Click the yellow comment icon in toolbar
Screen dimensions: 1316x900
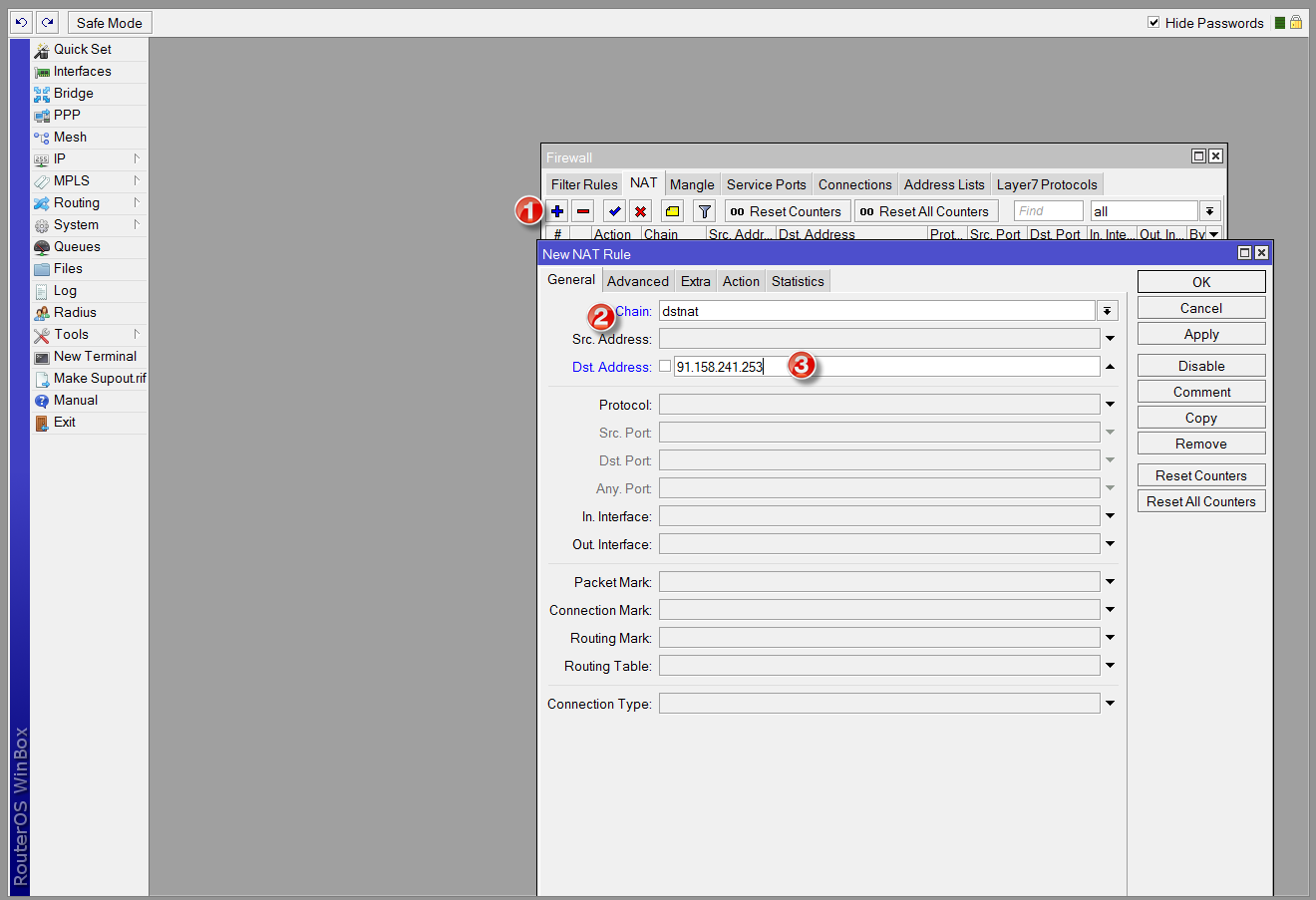click(672, 211)
